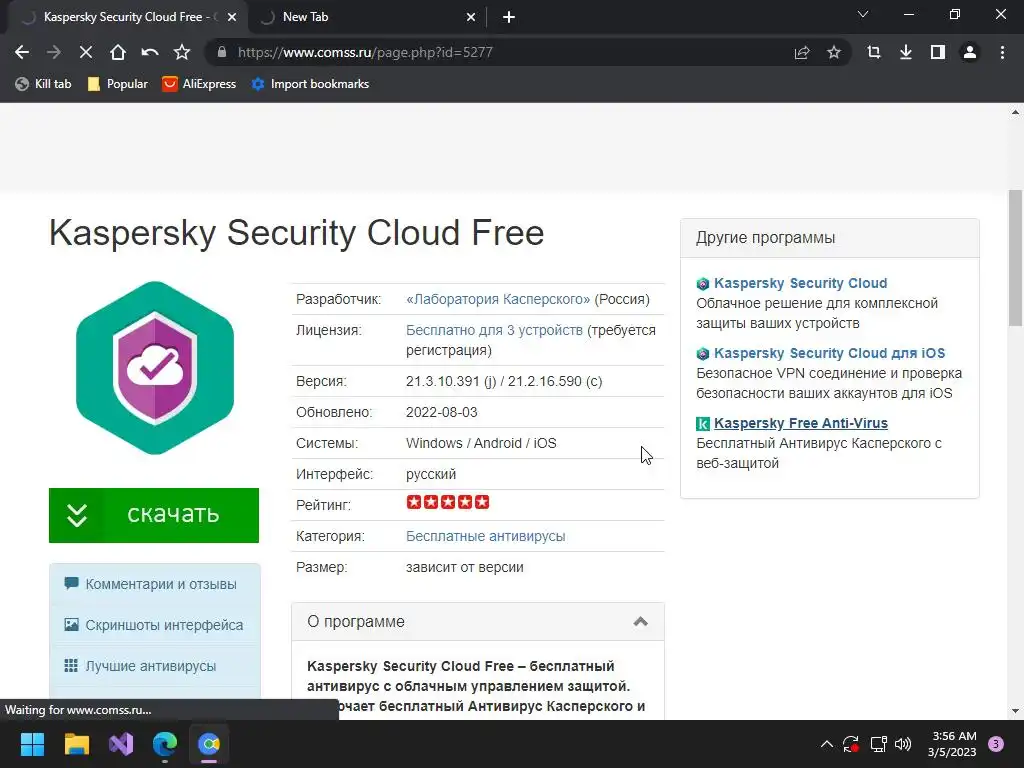Open the volume control in tray
The width and height of the screenshot is (1024, 768).
tap(903, 744)
